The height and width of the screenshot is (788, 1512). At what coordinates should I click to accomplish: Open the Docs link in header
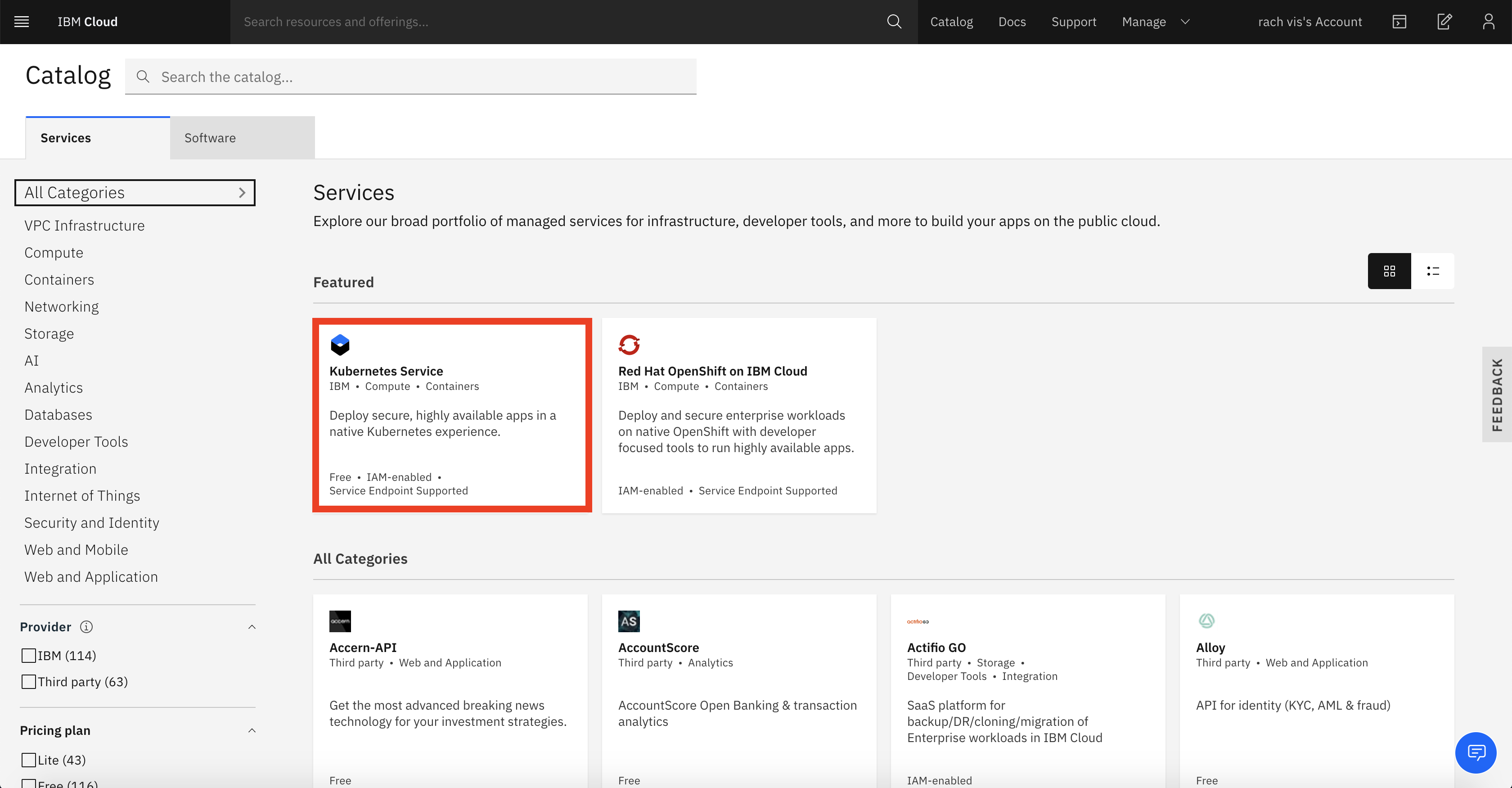pos(1012,22)
